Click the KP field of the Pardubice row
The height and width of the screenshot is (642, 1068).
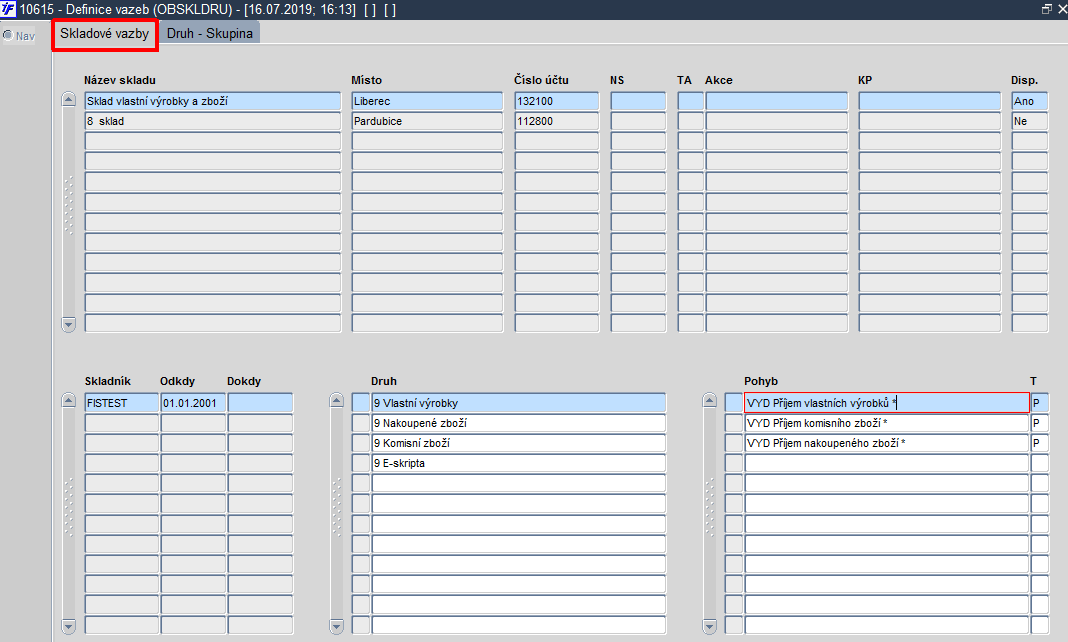click(x=929, y=121)
